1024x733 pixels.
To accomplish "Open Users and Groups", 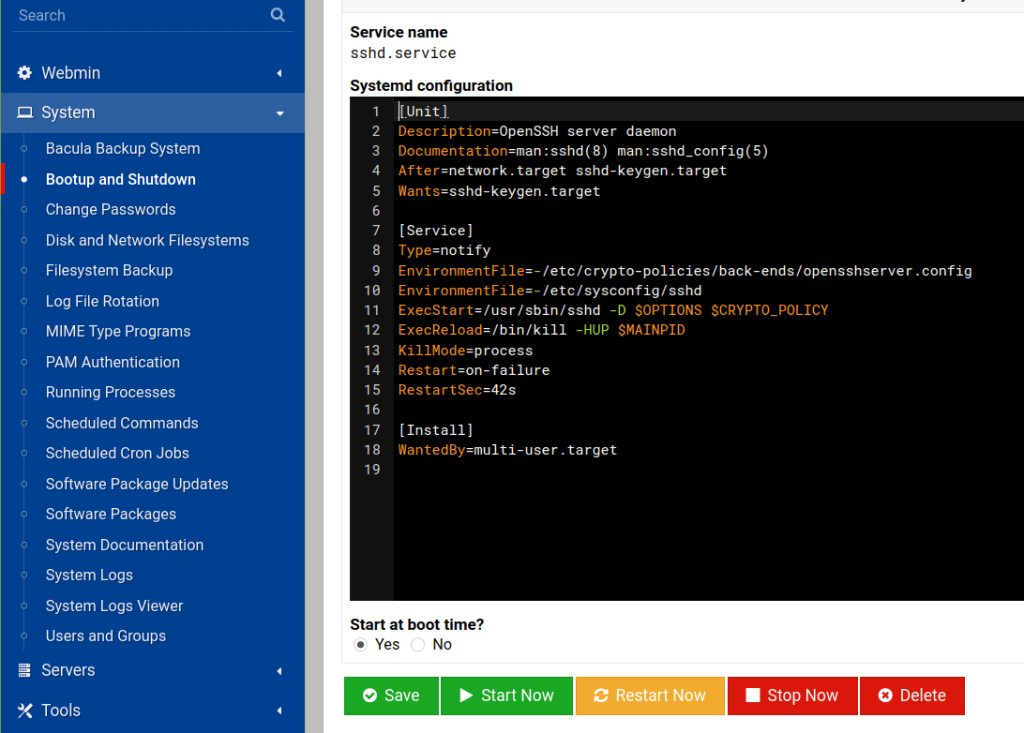I will click(105, 636).
